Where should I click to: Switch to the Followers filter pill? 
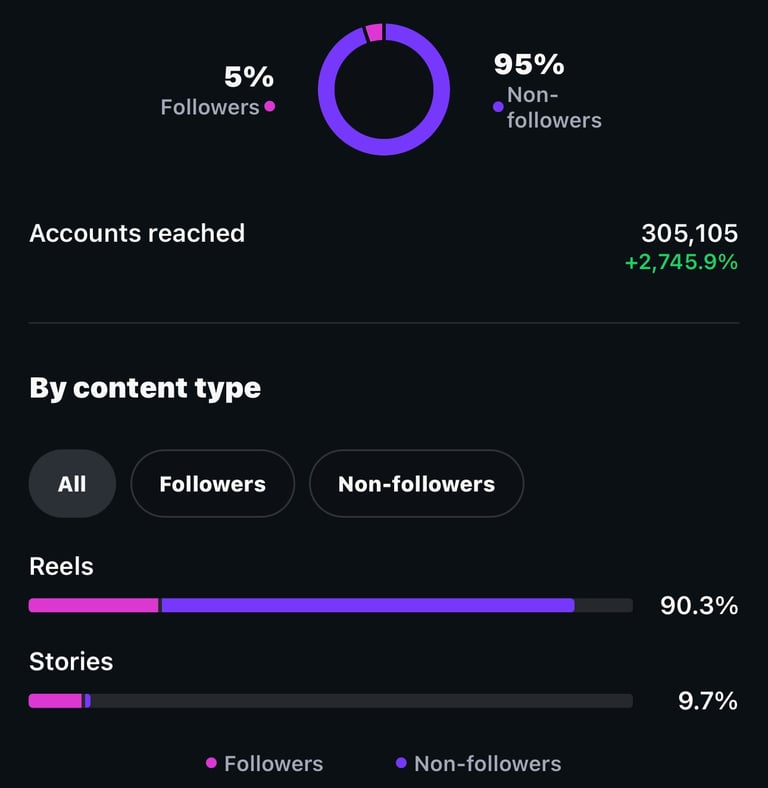point(213,483)
